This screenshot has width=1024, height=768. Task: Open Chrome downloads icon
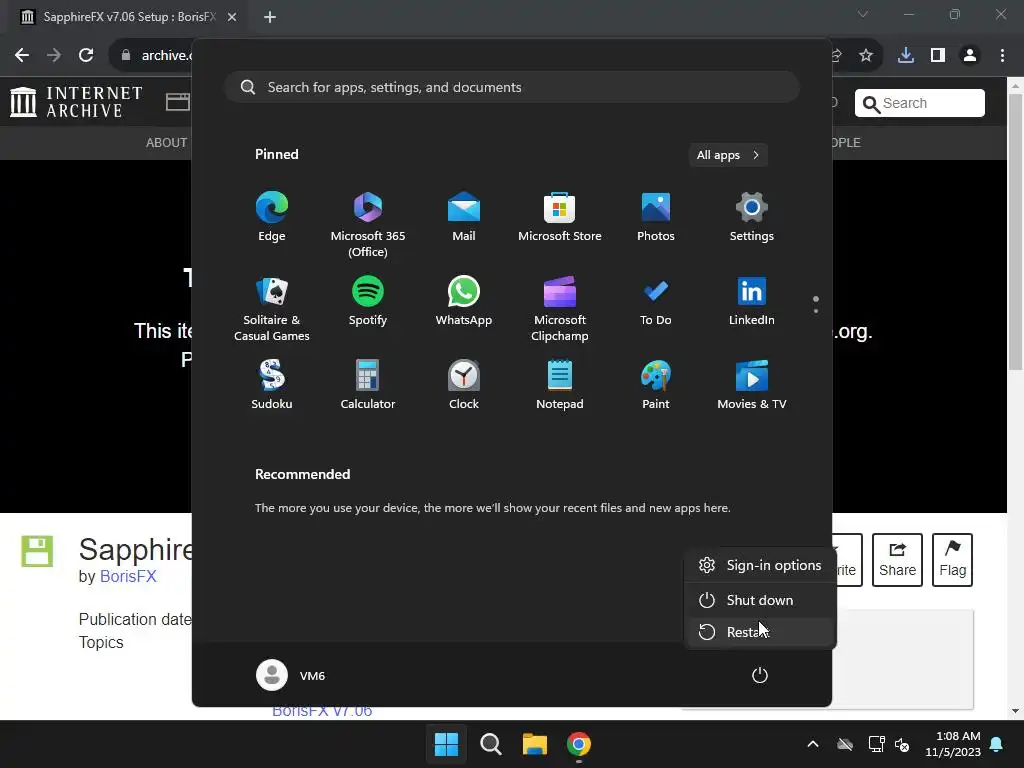[906, 56]
